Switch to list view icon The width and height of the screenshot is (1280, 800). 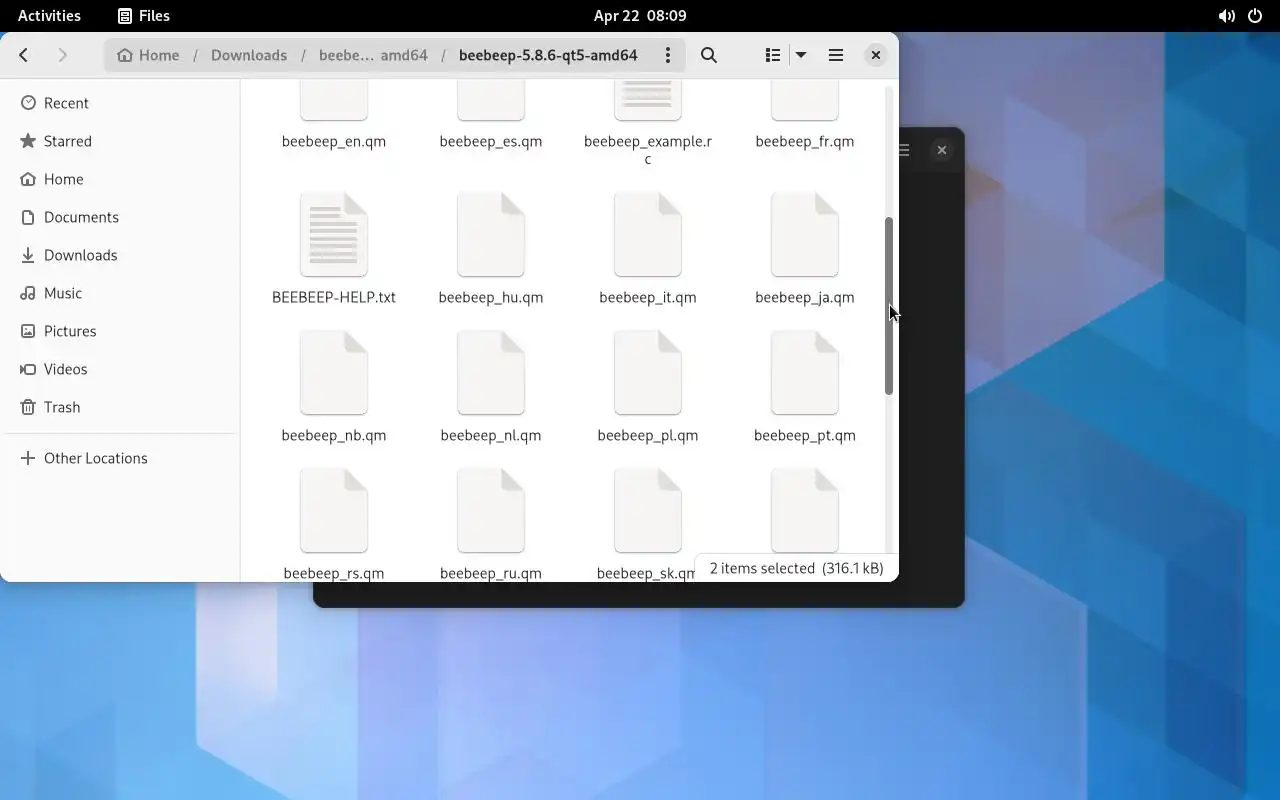click(773, 55)
